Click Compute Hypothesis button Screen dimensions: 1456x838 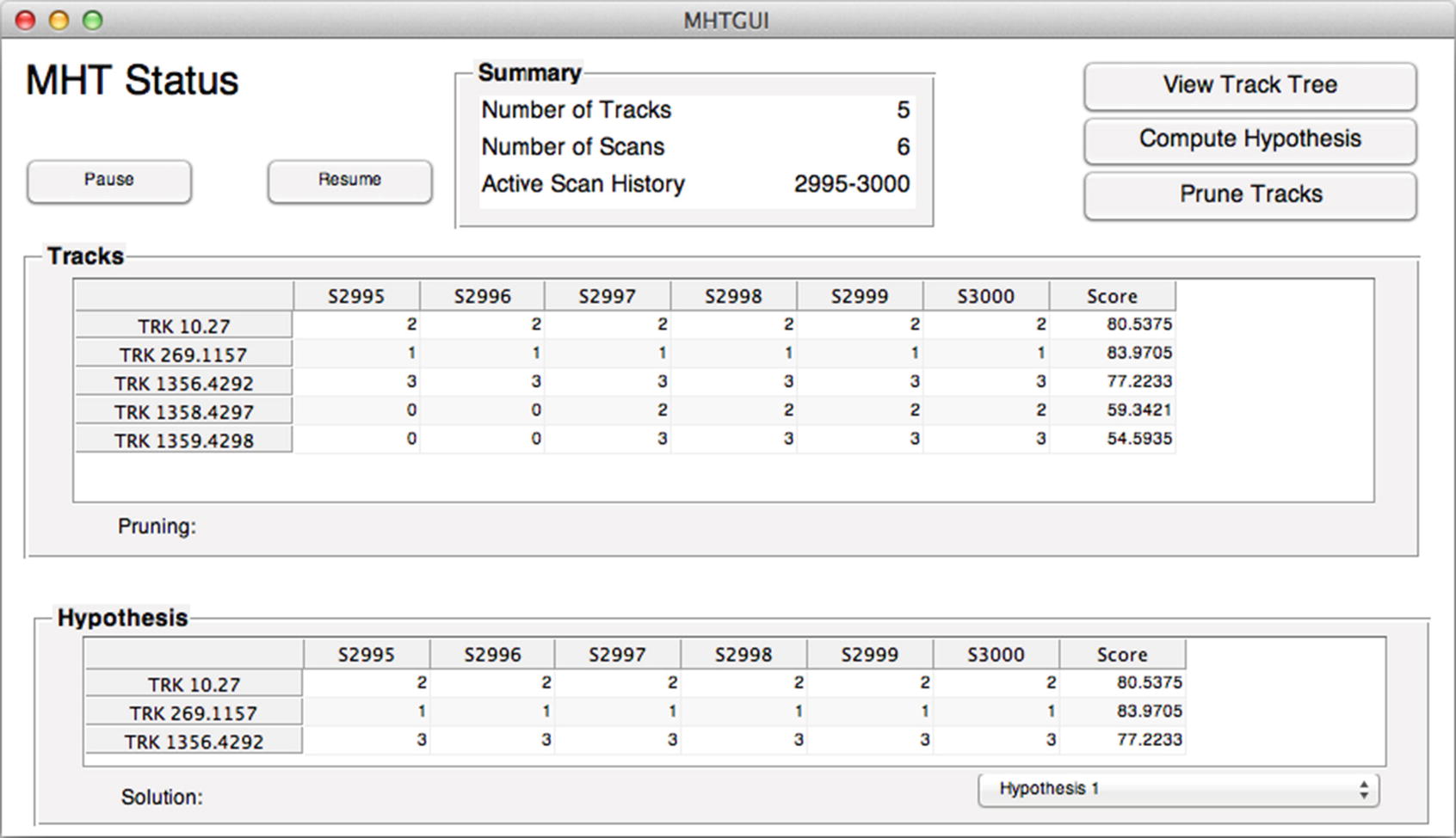click(x=1249, y=139)
